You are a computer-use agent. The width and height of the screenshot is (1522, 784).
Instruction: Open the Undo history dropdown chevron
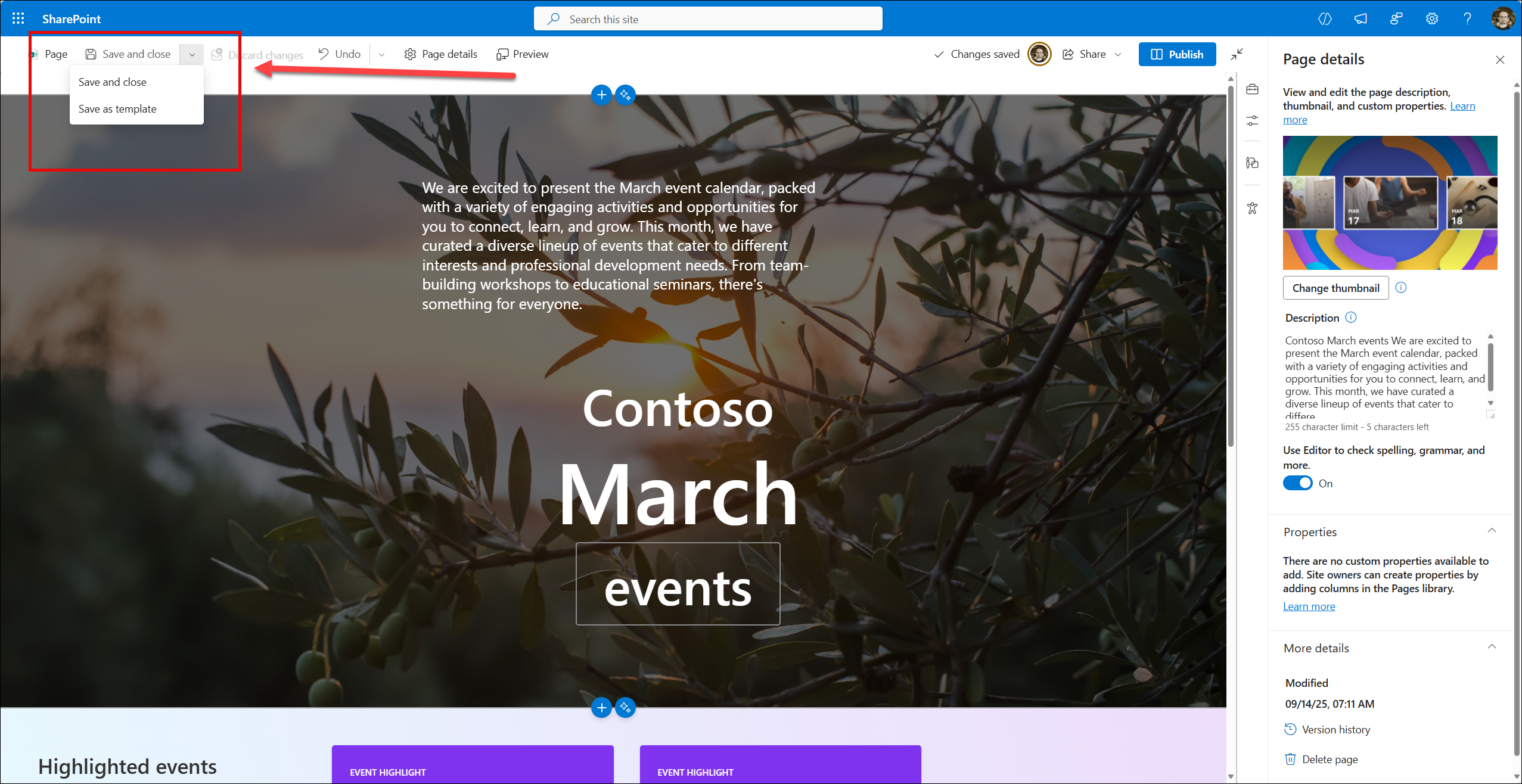click(x=381, y=54)
